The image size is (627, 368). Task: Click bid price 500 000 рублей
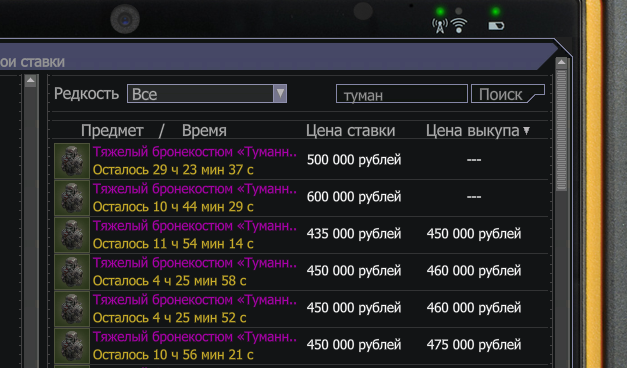(354, 160)
